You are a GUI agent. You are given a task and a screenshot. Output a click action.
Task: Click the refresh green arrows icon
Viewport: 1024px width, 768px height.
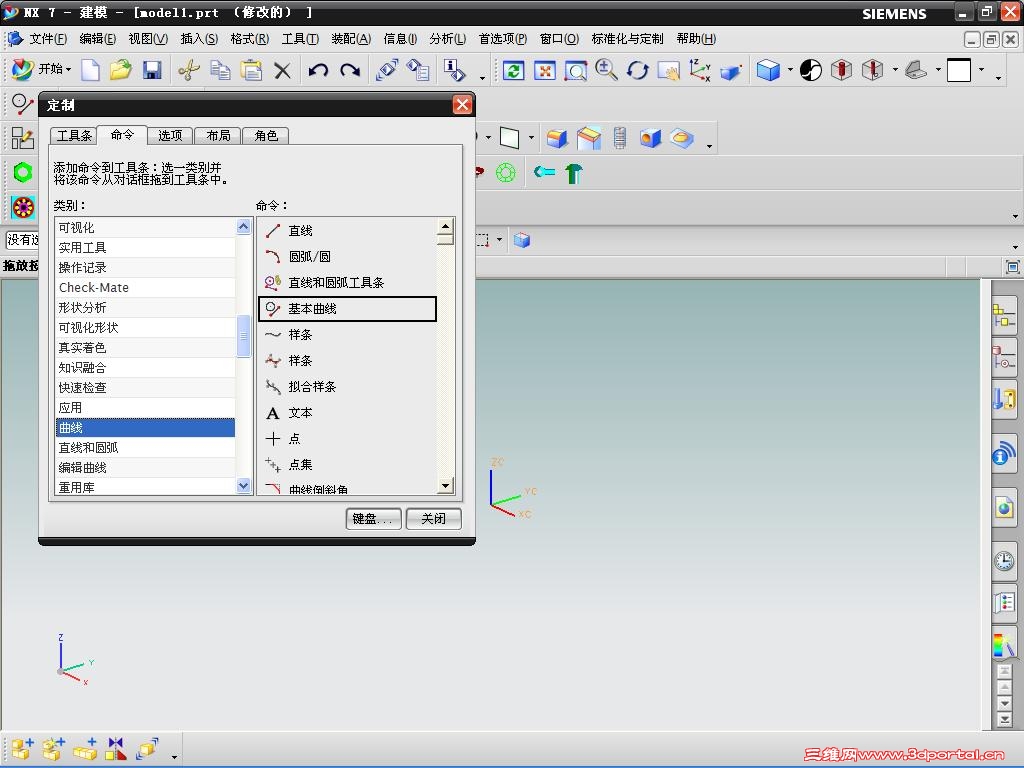coord(513,70)
